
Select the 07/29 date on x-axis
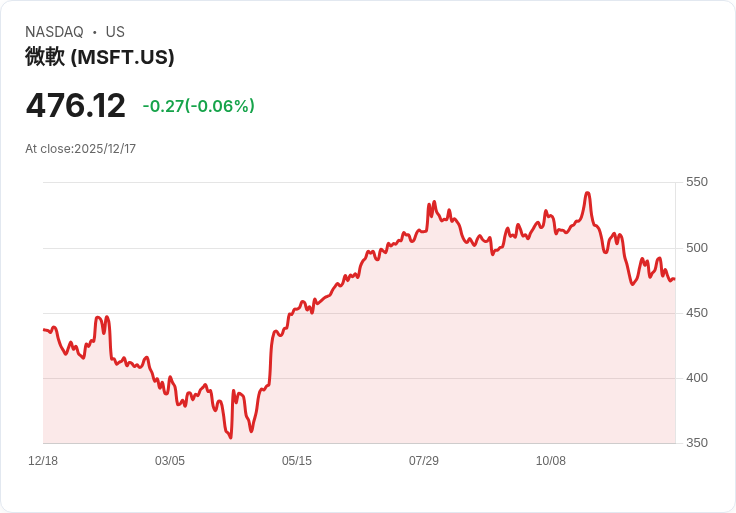424,461
